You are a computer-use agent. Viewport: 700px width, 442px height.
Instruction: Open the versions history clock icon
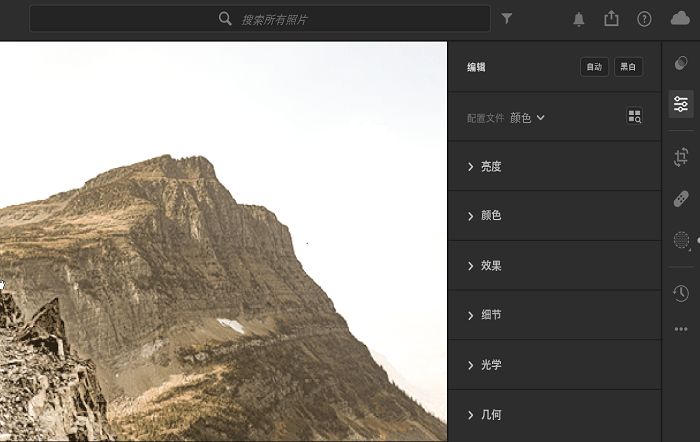pyautogui.click(x=681, y=293)
